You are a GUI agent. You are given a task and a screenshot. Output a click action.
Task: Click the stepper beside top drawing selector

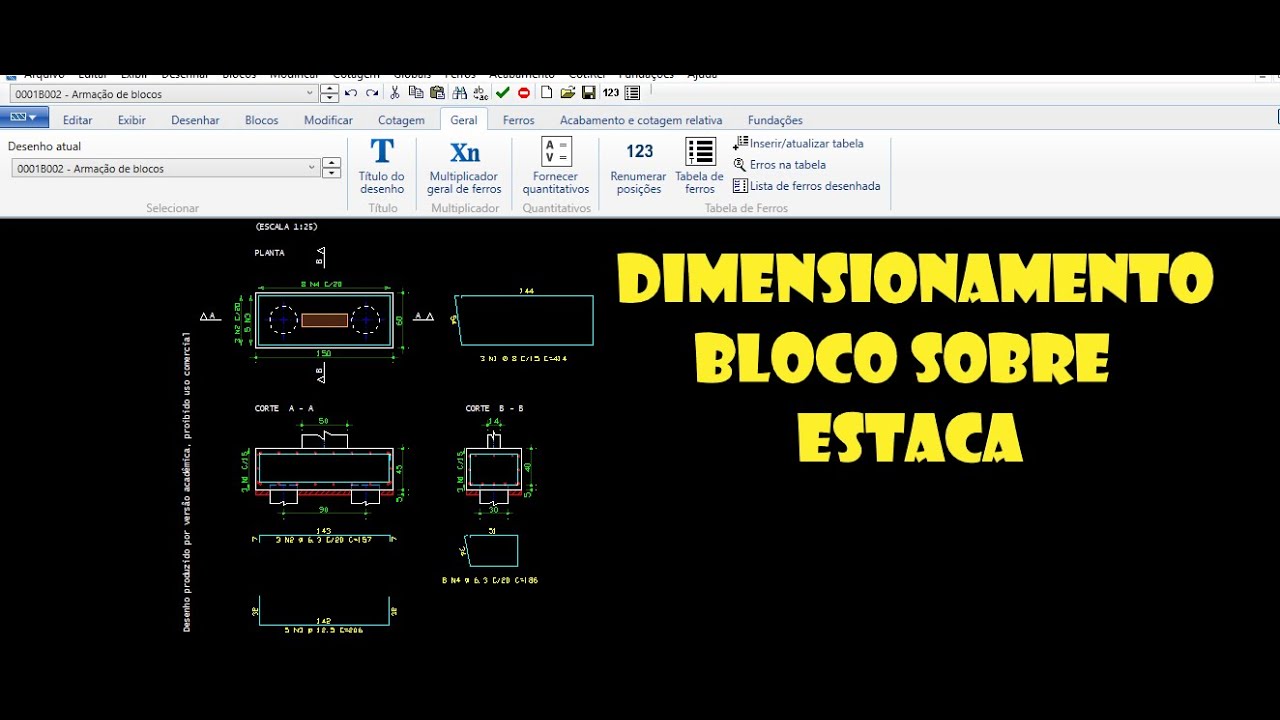[330, 93]
